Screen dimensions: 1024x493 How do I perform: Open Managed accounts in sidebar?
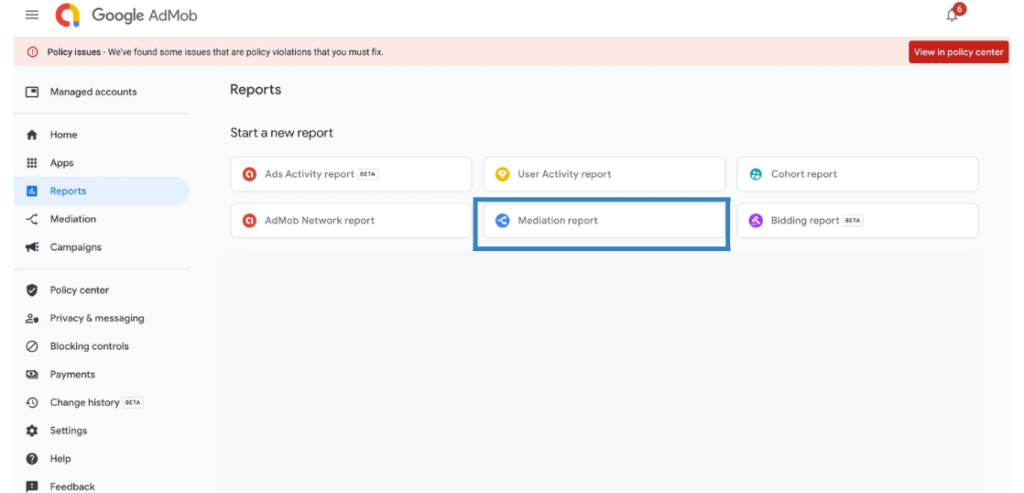tap(93, 92)
